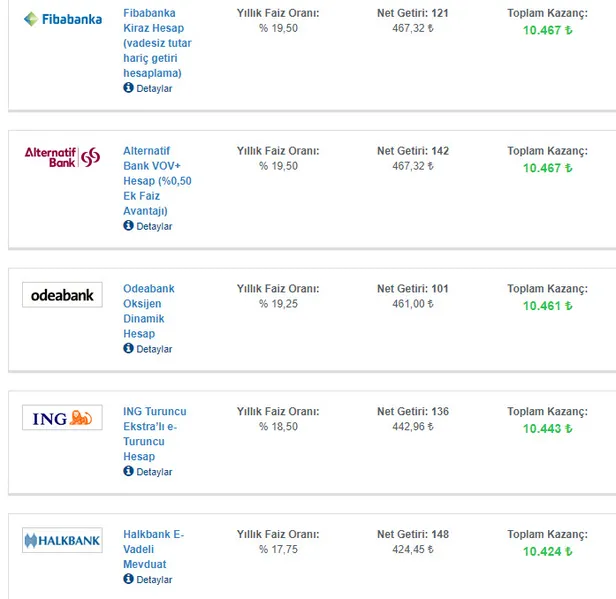
Task: Click the Halkbank logo
Action: (x=62, y=541)
